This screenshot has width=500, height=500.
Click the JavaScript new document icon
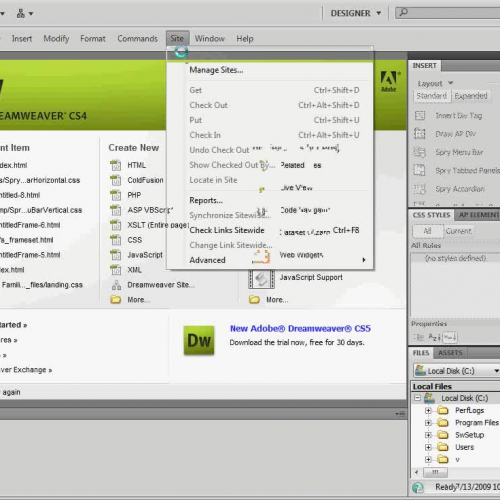tap(116, 255)
